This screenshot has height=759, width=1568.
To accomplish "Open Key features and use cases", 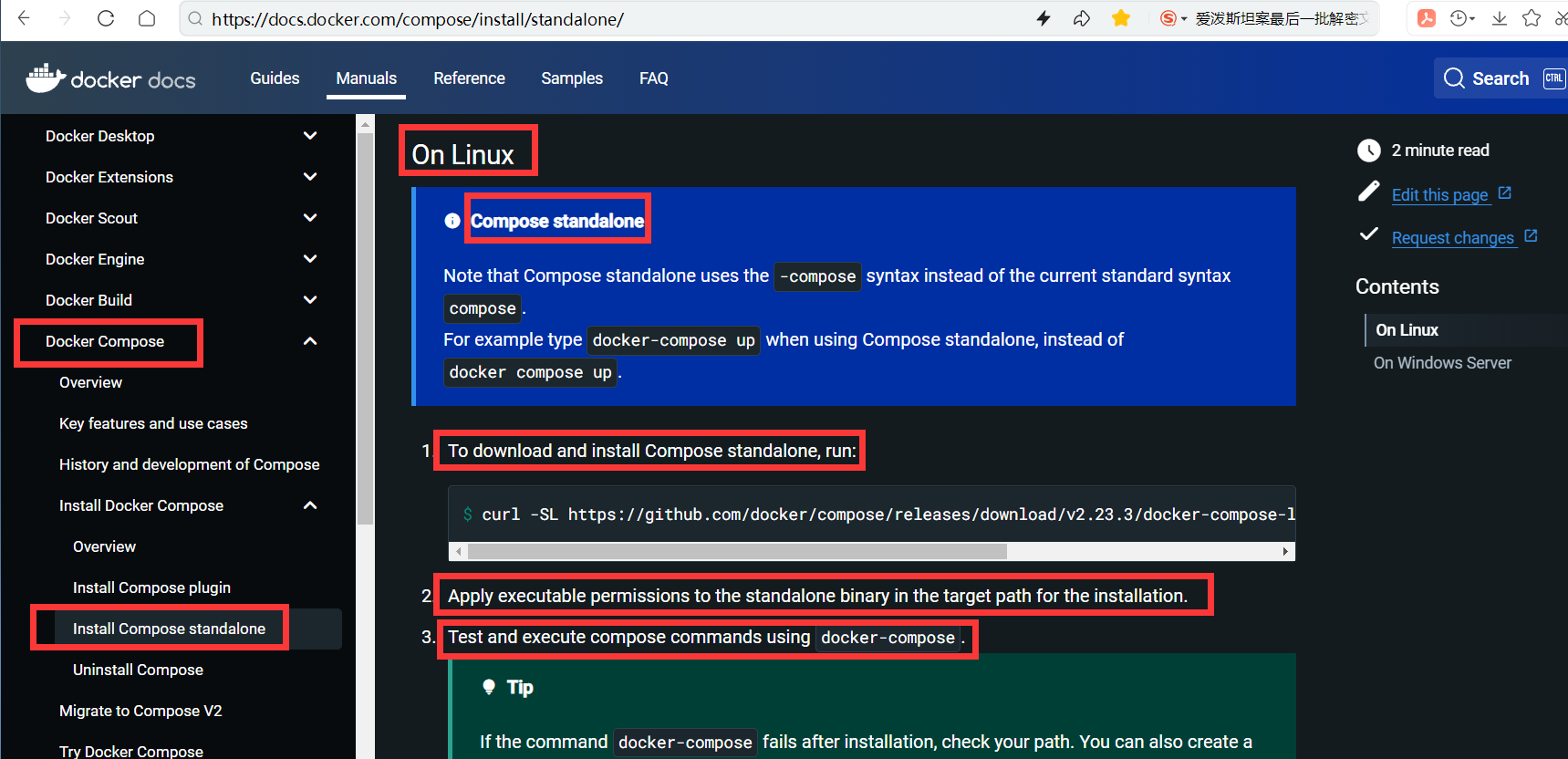I will 153,423.
